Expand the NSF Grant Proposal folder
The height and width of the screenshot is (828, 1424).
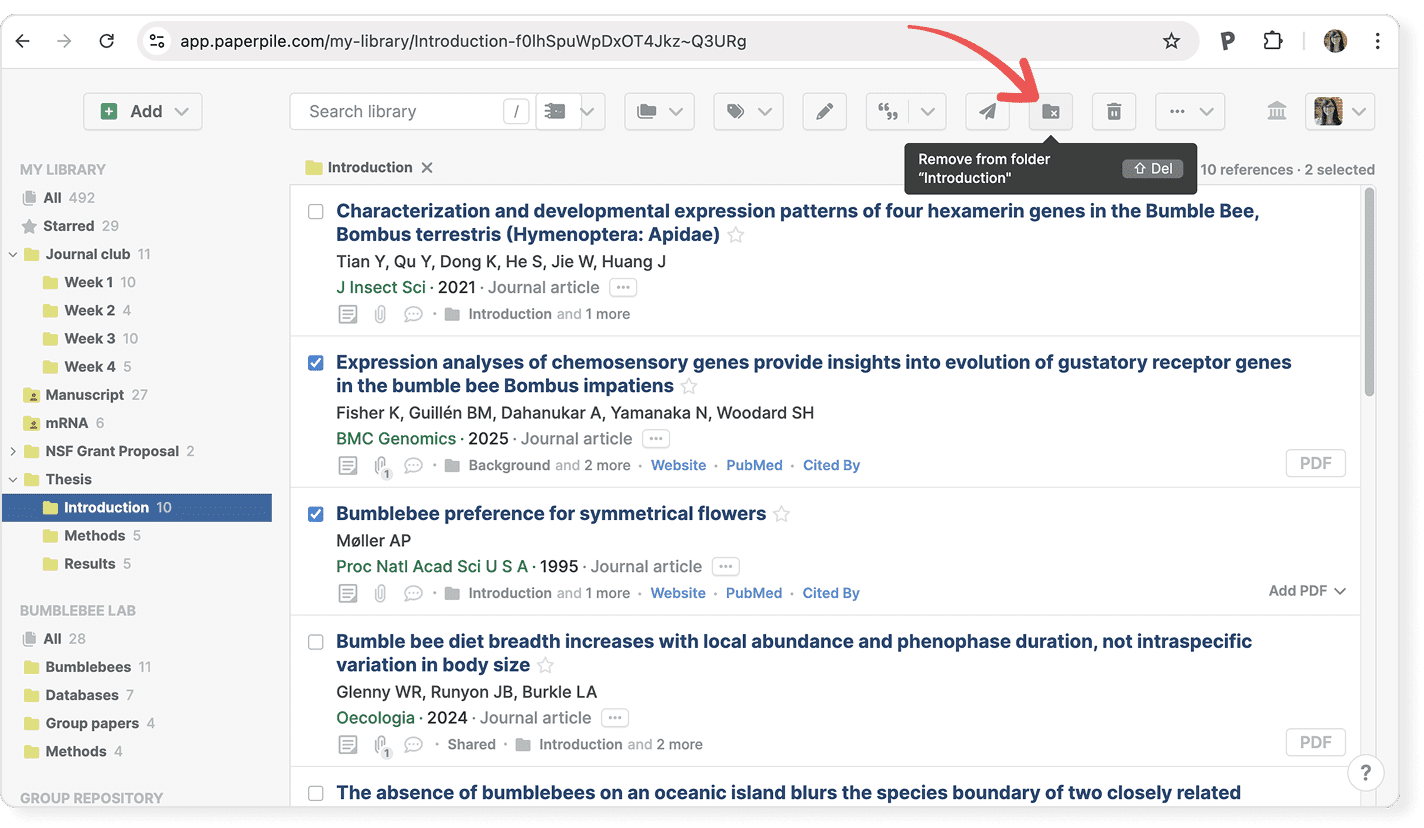13,451
